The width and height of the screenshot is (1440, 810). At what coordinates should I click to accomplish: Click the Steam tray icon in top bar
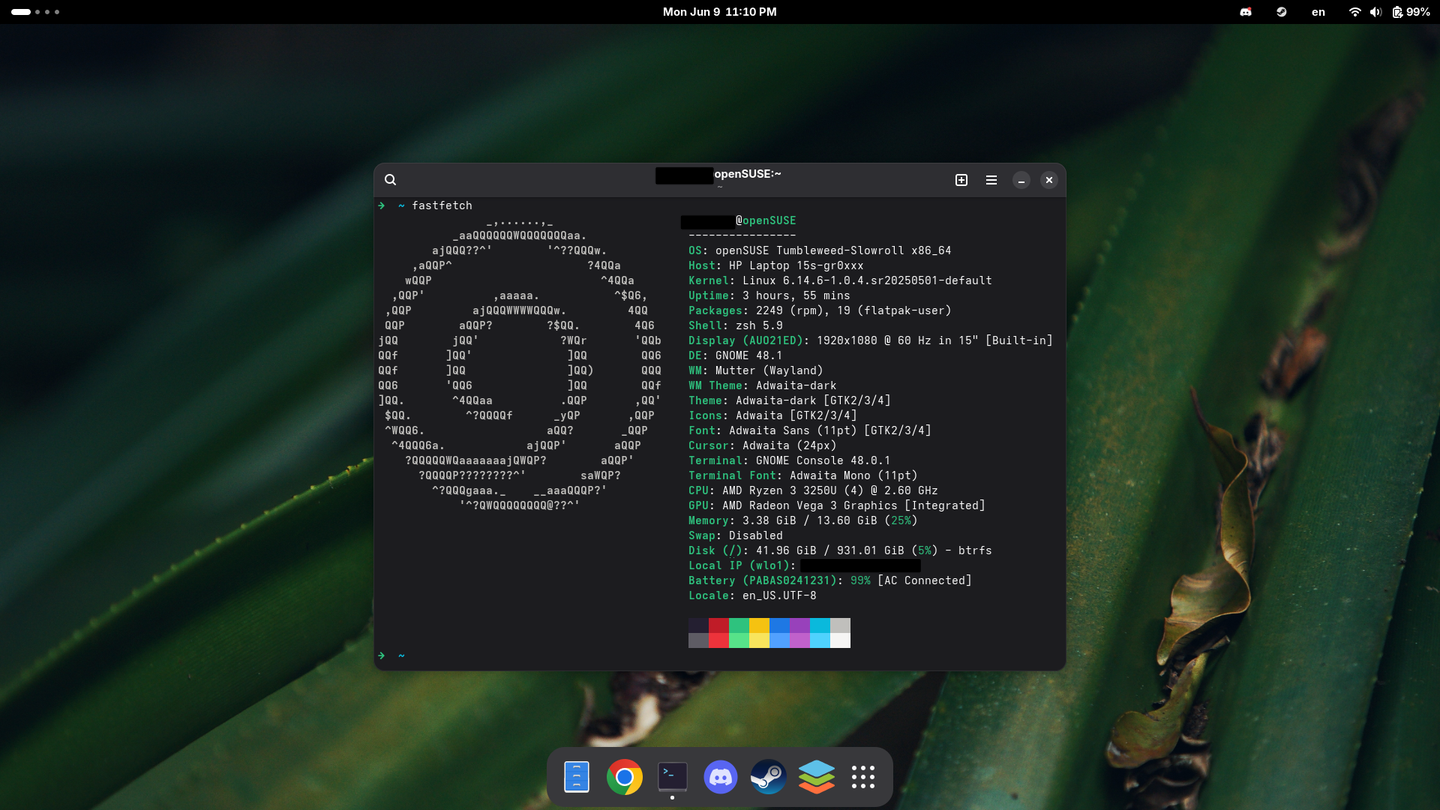pyautogui.click(x=1281, y=12)
